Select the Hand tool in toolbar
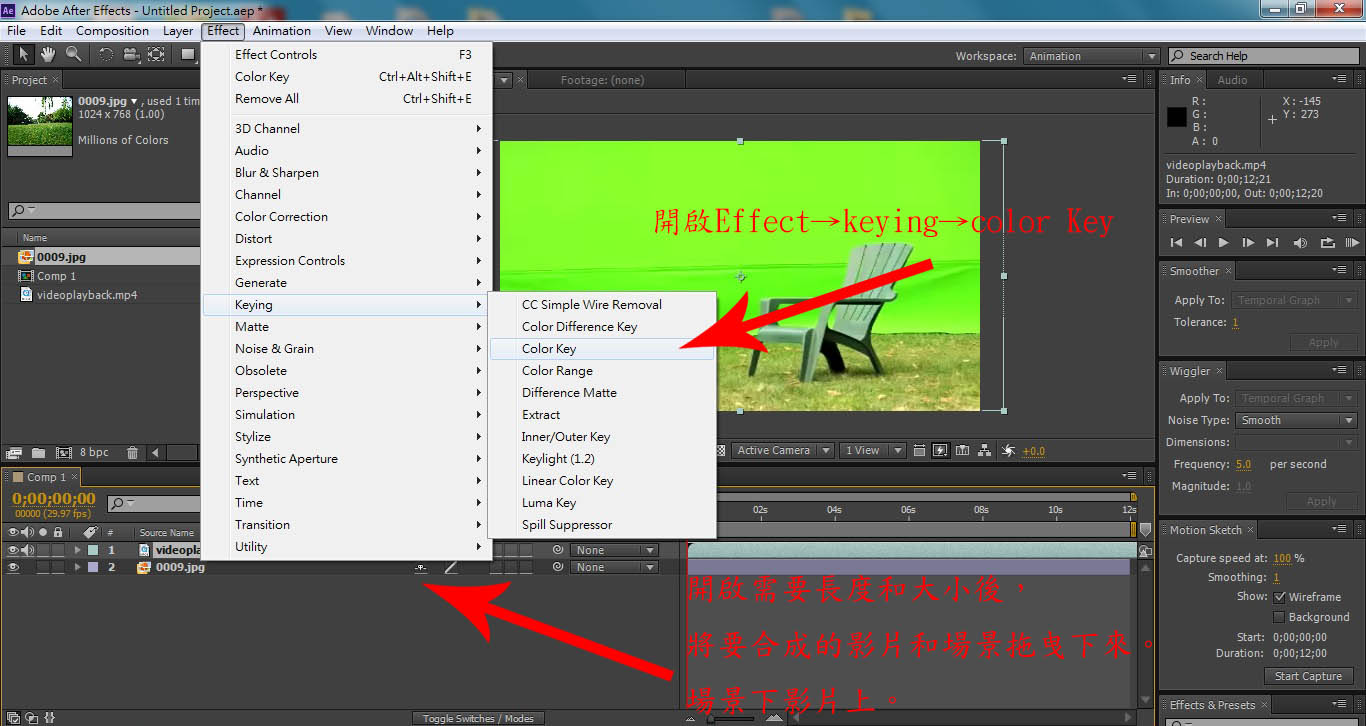 48,54
